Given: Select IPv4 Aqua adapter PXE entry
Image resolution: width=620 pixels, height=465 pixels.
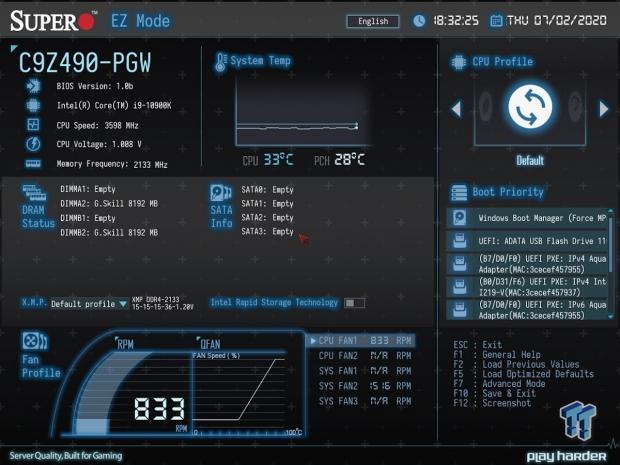Looking at the screenshot, I should (527, 264).
